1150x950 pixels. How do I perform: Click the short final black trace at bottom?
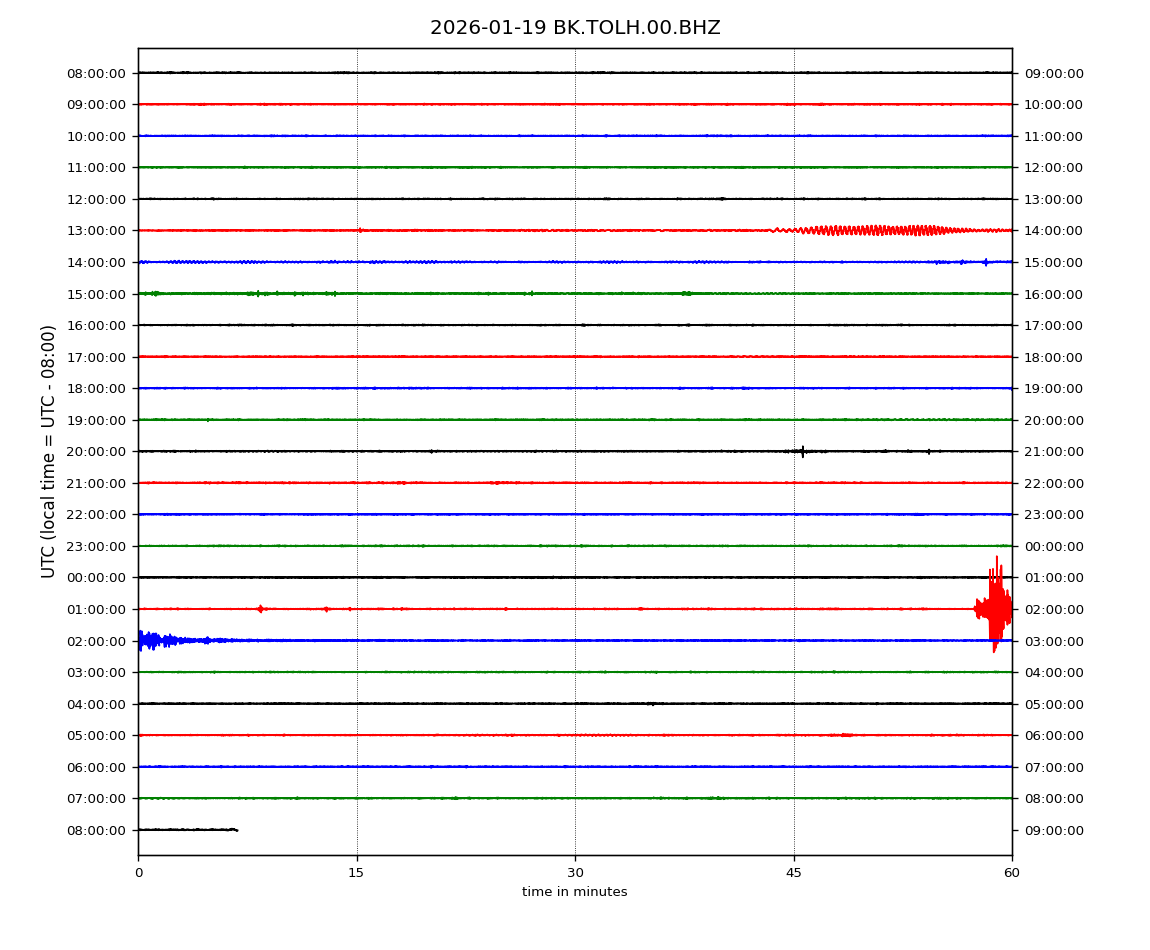(187, 829)
